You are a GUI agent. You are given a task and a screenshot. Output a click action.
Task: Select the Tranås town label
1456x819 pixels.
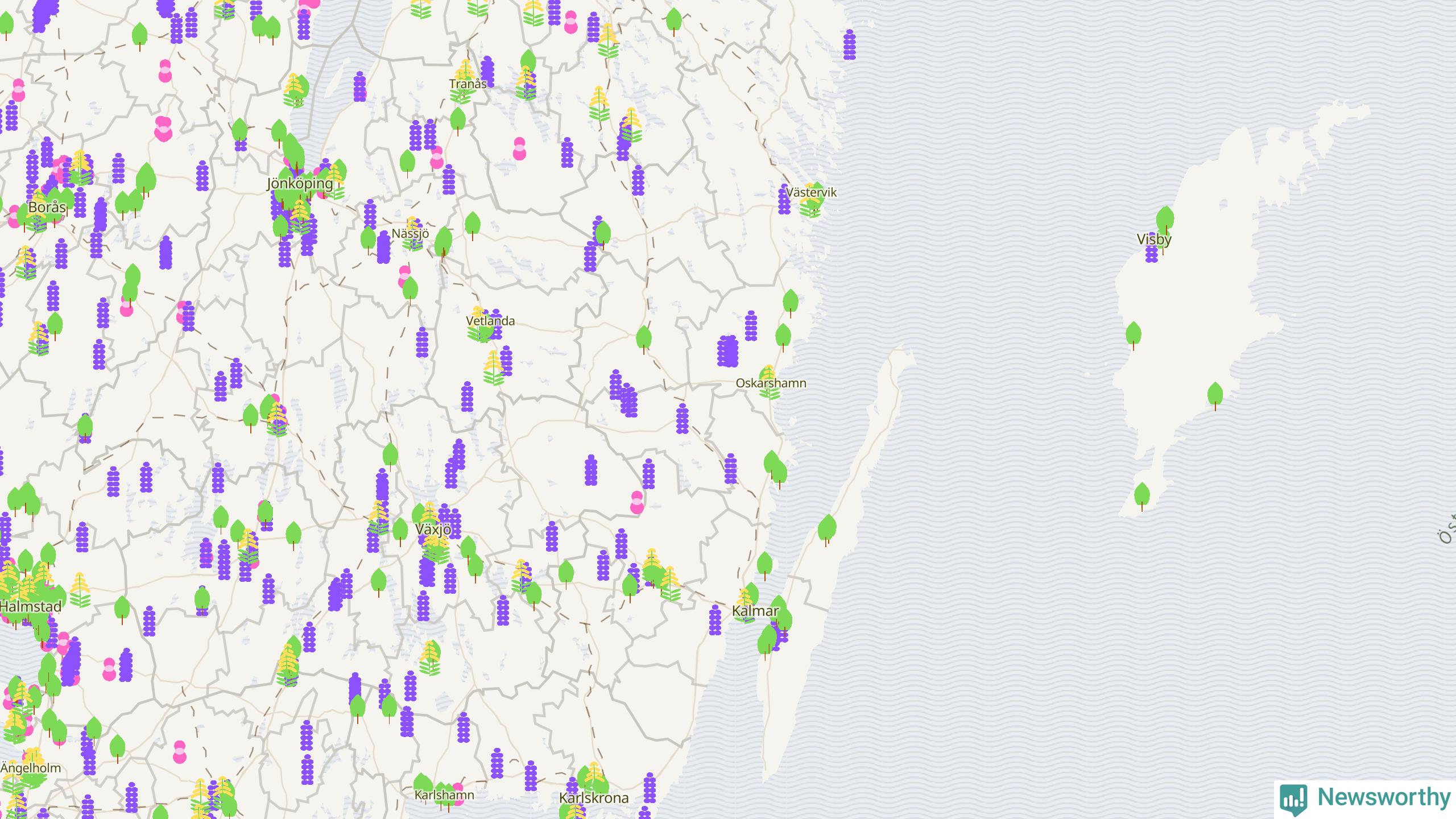[468, 84]
